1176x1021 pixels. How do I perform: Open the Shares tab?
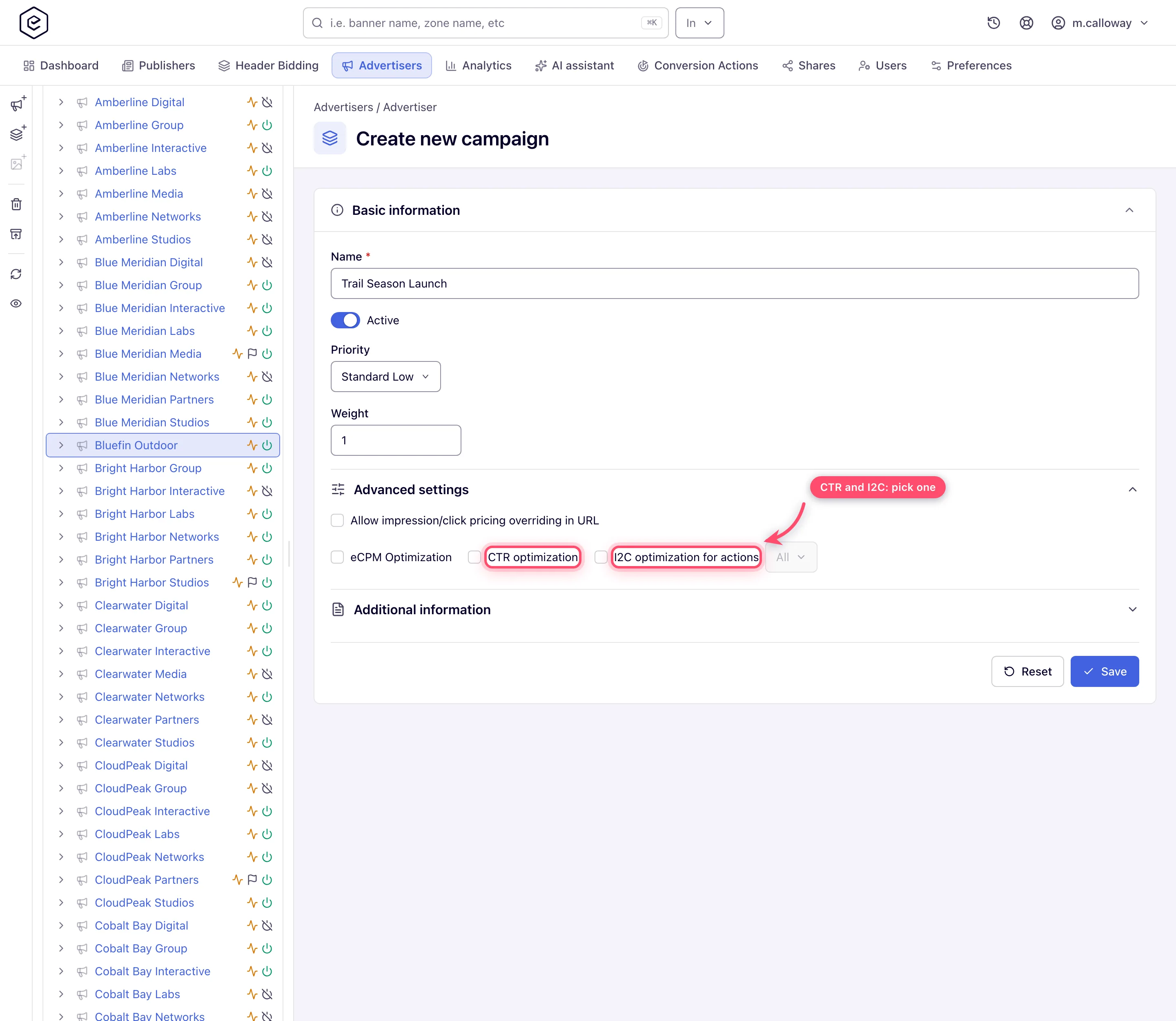[x=809, y=65]
